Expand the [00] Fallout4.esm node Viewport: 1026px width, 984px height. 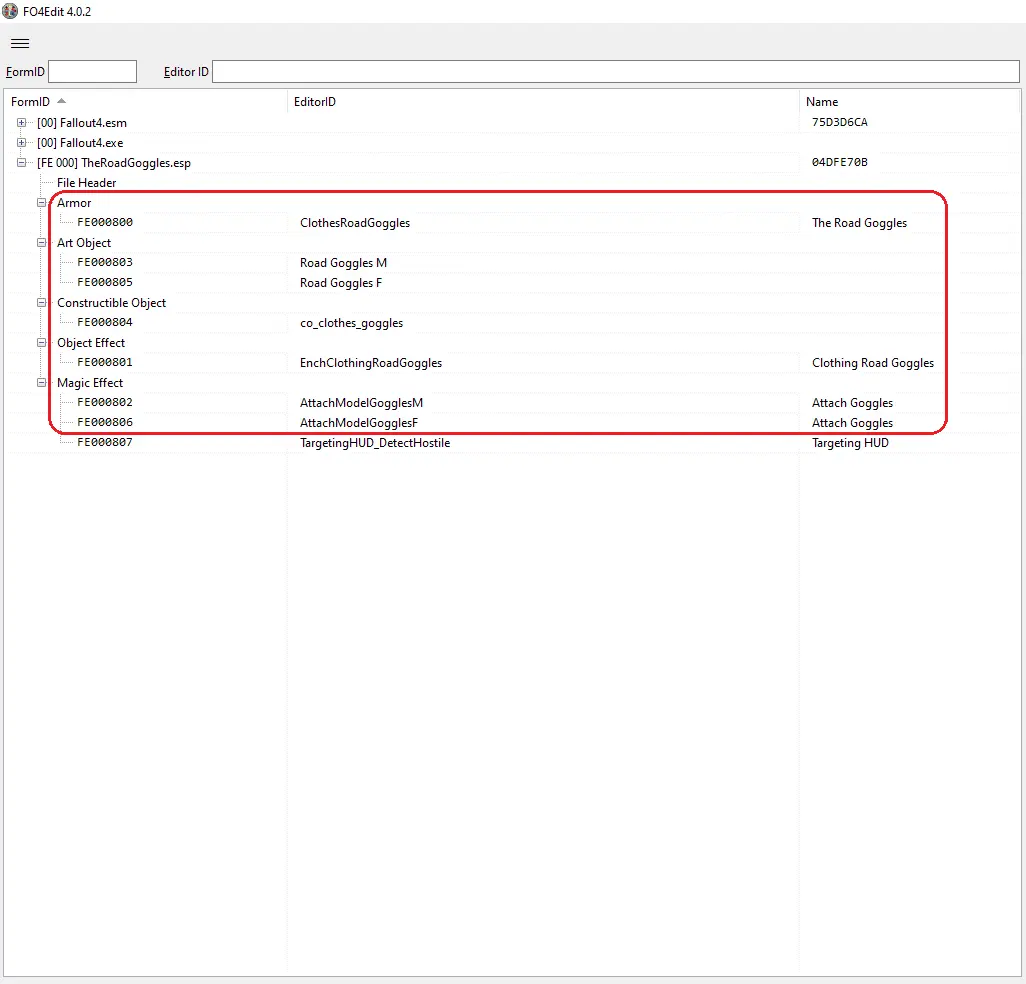pyautogui.click(x=22, y=122)
